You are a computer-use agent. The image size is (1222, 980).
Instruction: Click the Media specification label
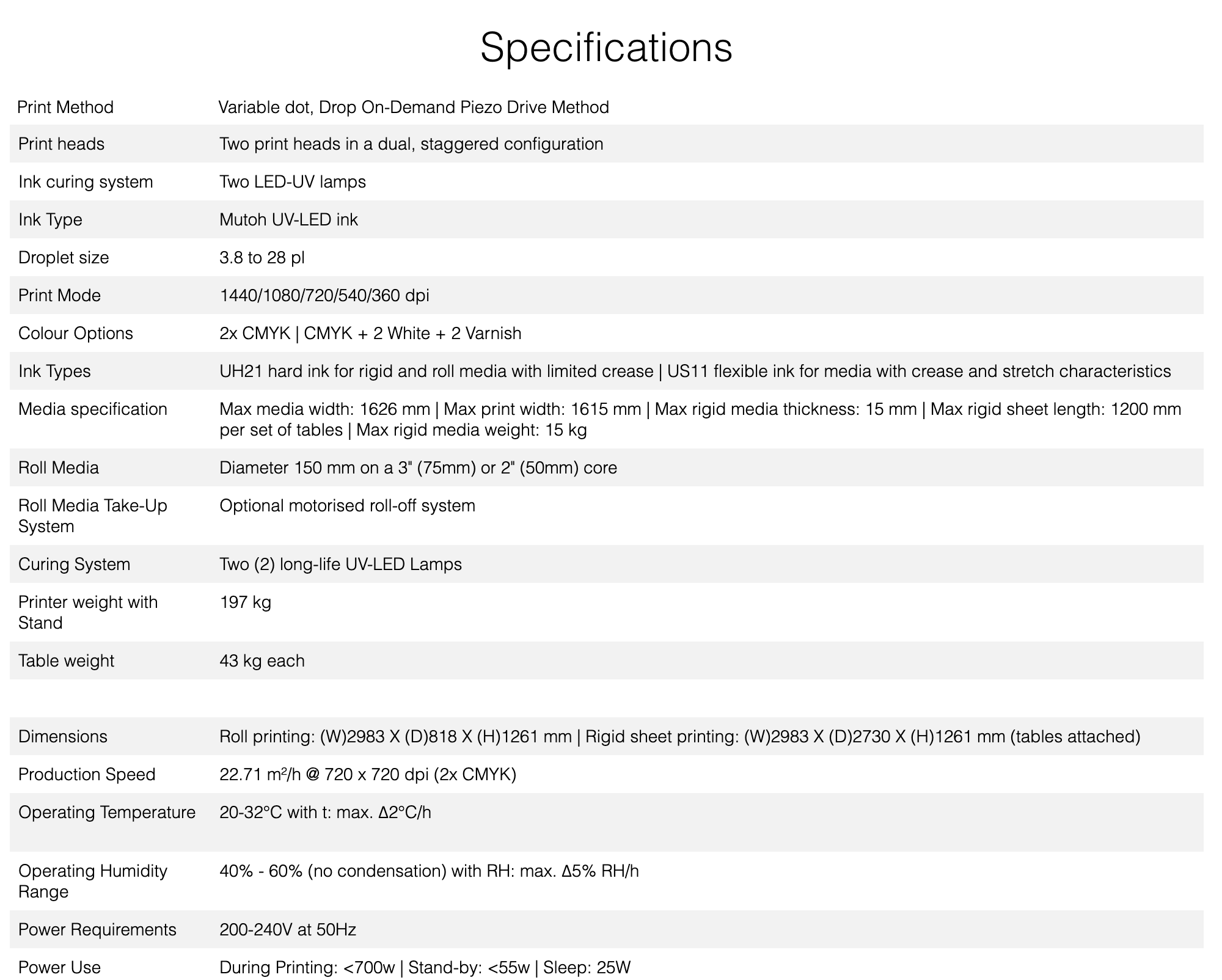click(x=92, y=409)
